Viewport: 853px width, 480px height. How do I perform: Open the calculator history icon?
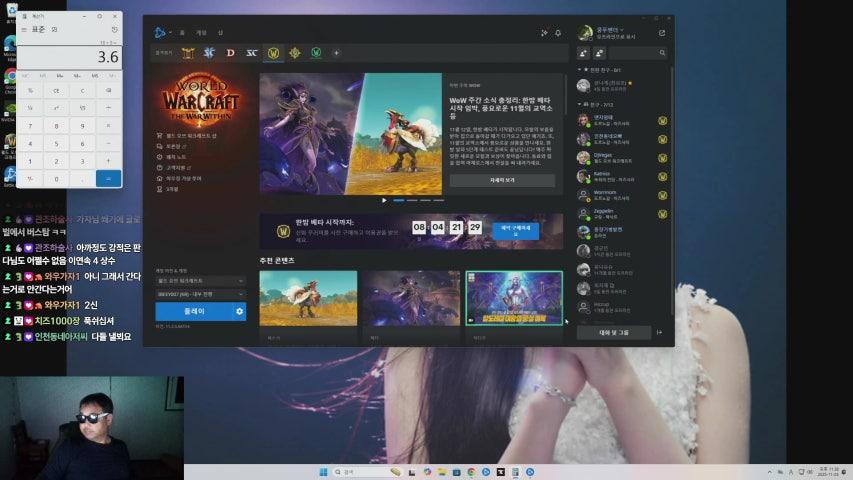(114, 30)
